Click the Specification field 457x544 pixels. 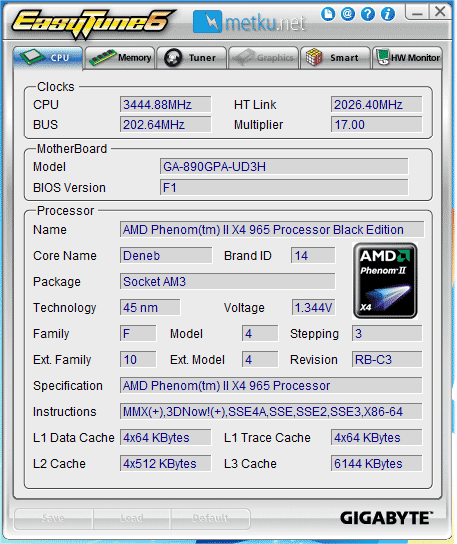(271, 385)
